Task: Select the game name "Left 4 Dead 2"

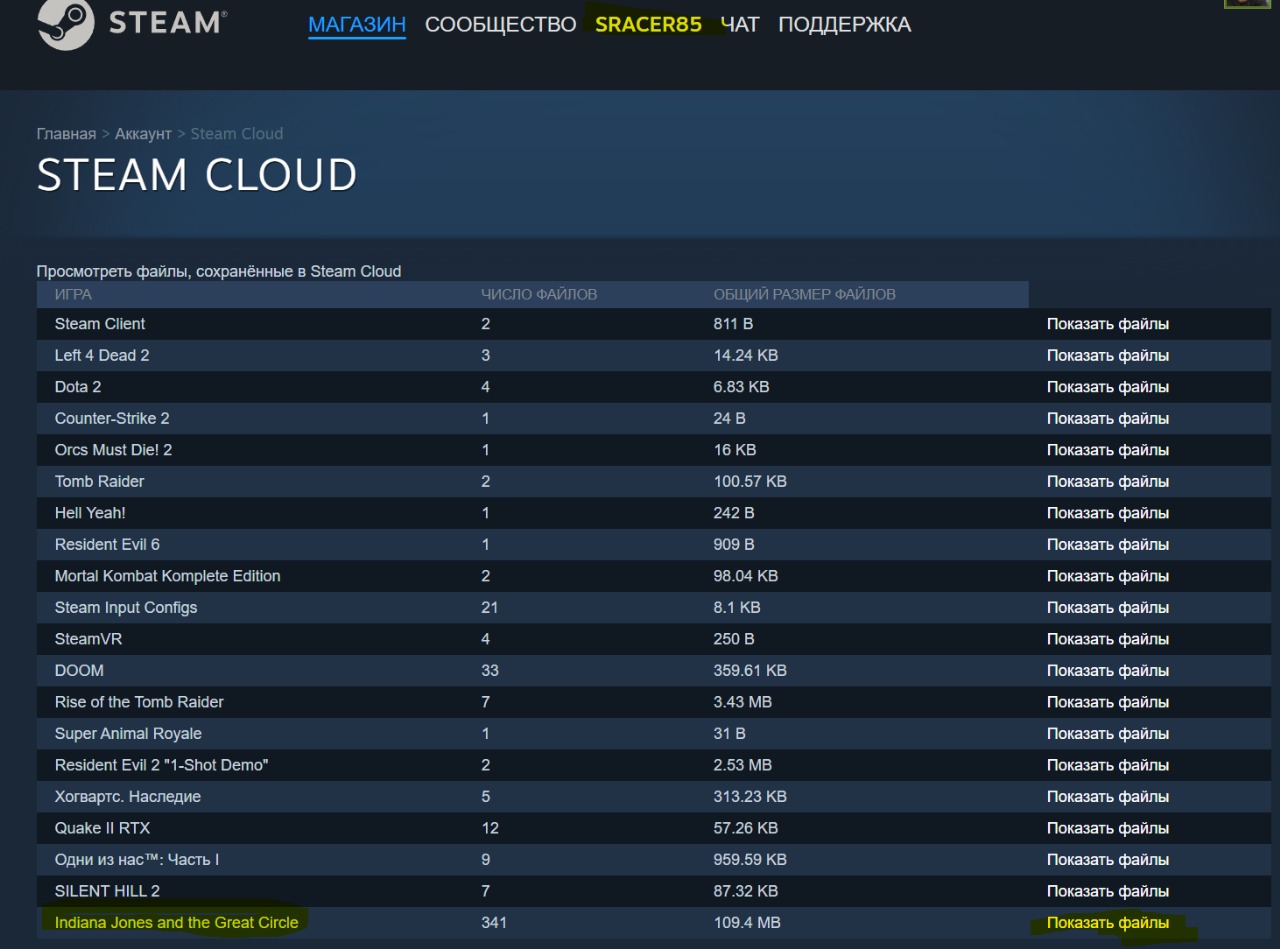Action: (x=102, y=355)
